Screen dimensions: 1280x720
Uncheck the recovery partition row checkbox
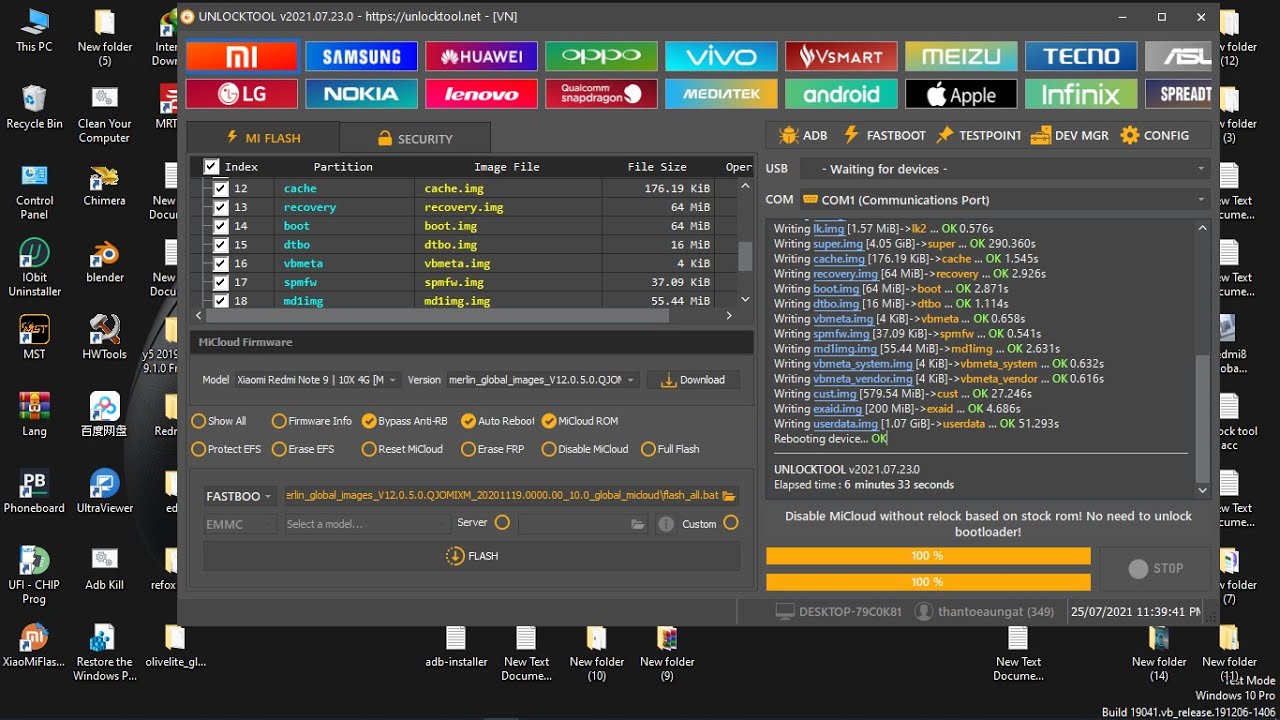[221, 207]
